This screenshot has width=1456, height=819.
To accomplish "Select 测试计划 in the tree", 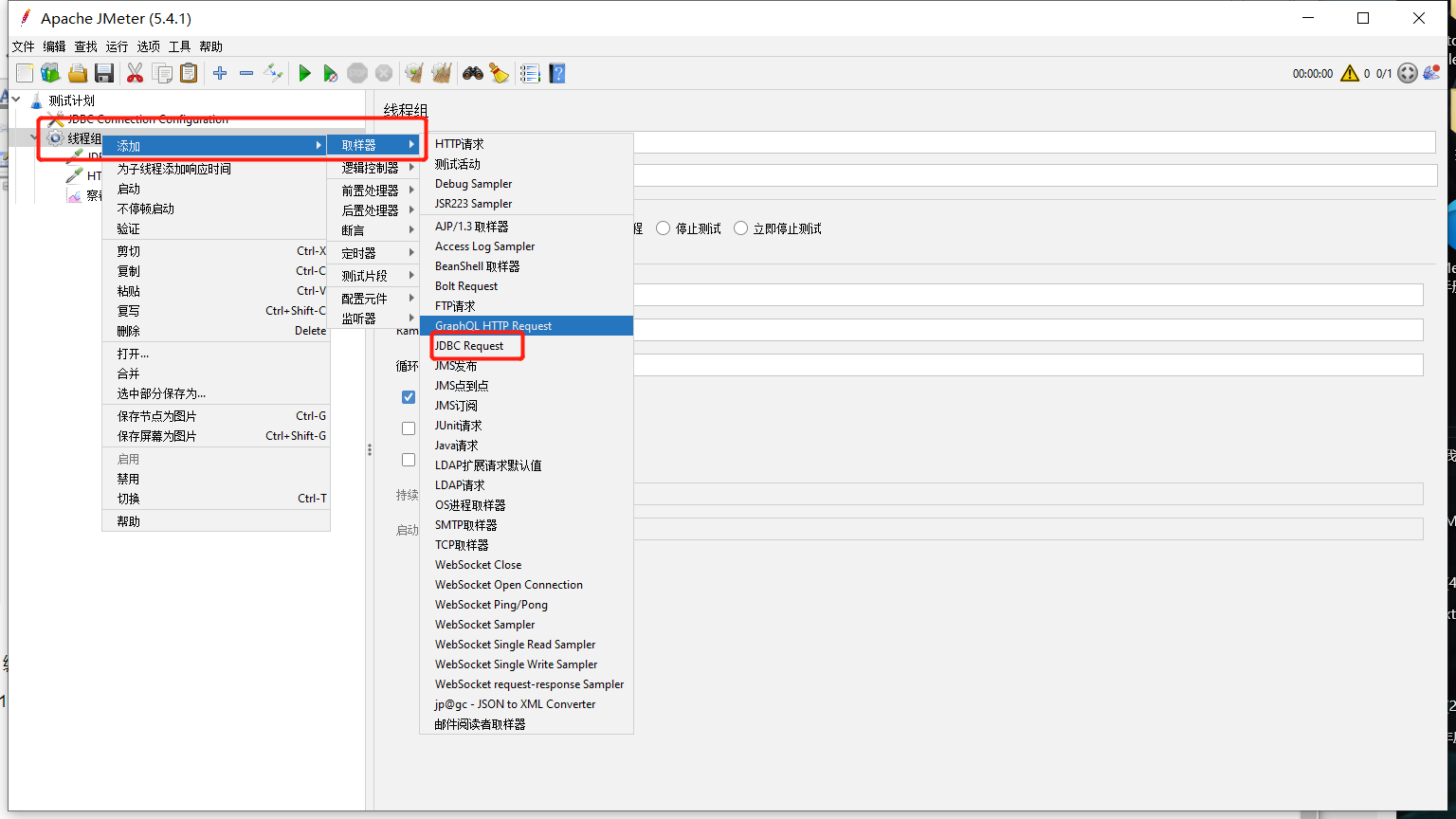I will (x=72, y=100).
